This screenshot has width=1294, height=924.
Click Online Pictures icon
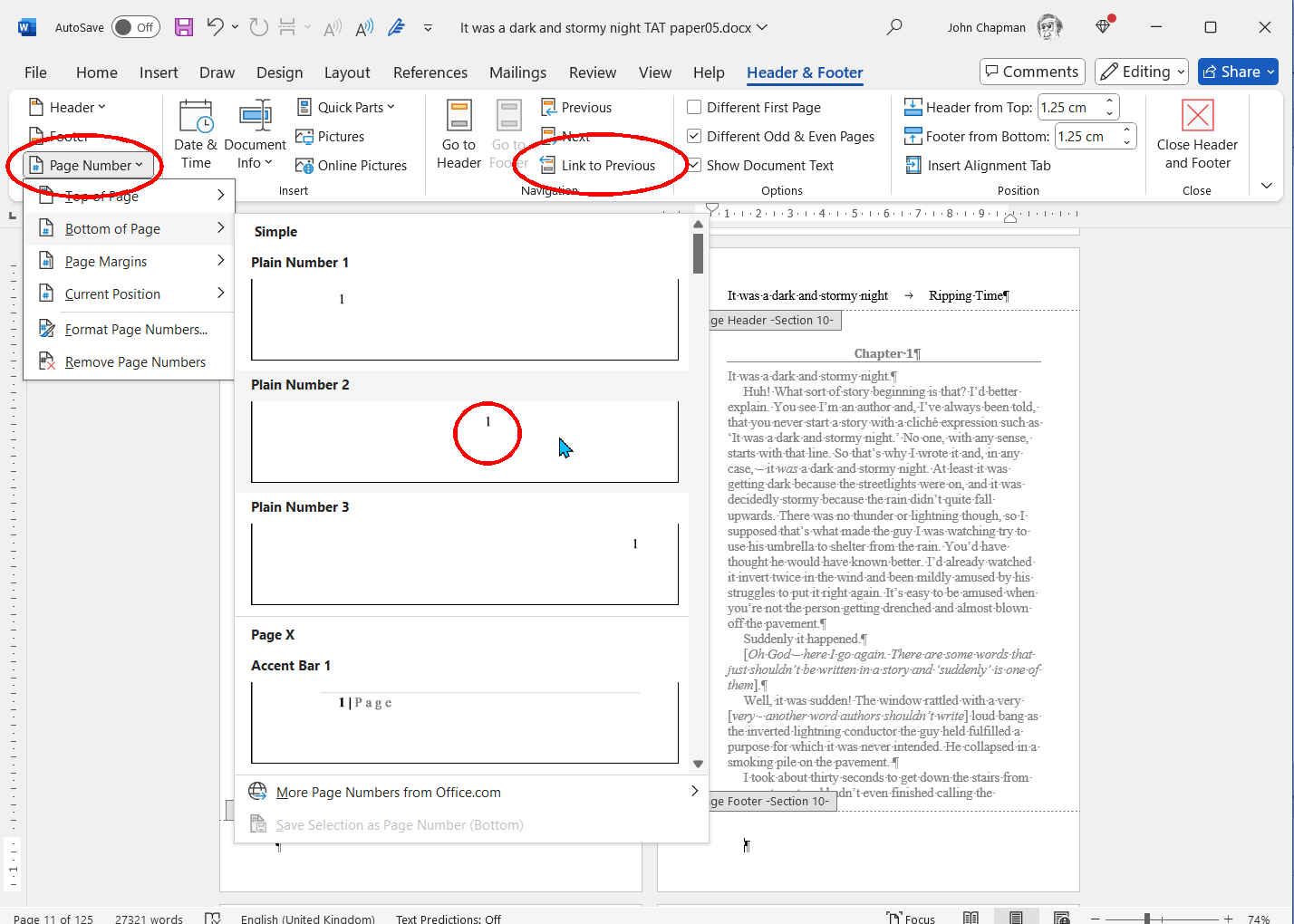[x=304, y=166]
